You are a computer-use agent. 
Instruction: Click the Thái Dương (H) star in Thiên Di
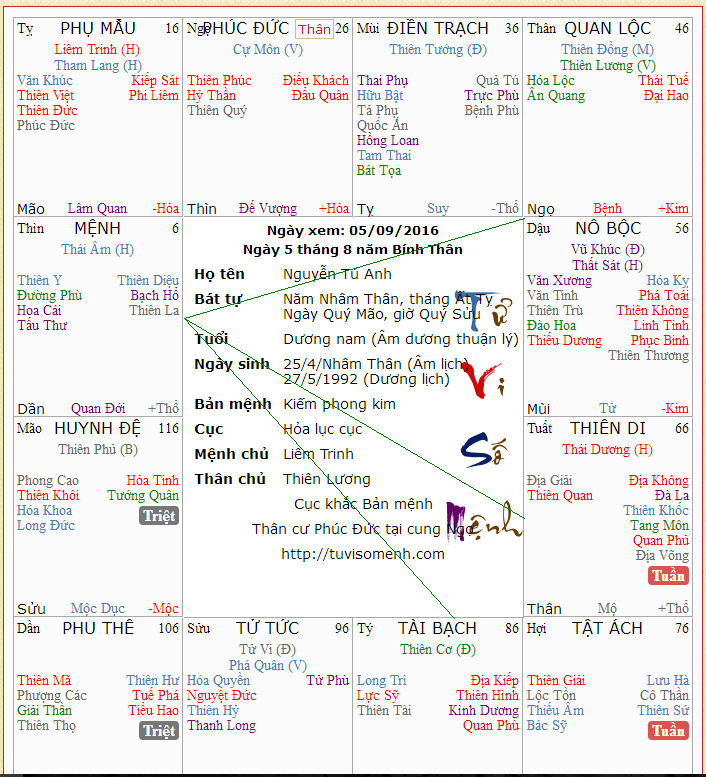tap(608, 450)
